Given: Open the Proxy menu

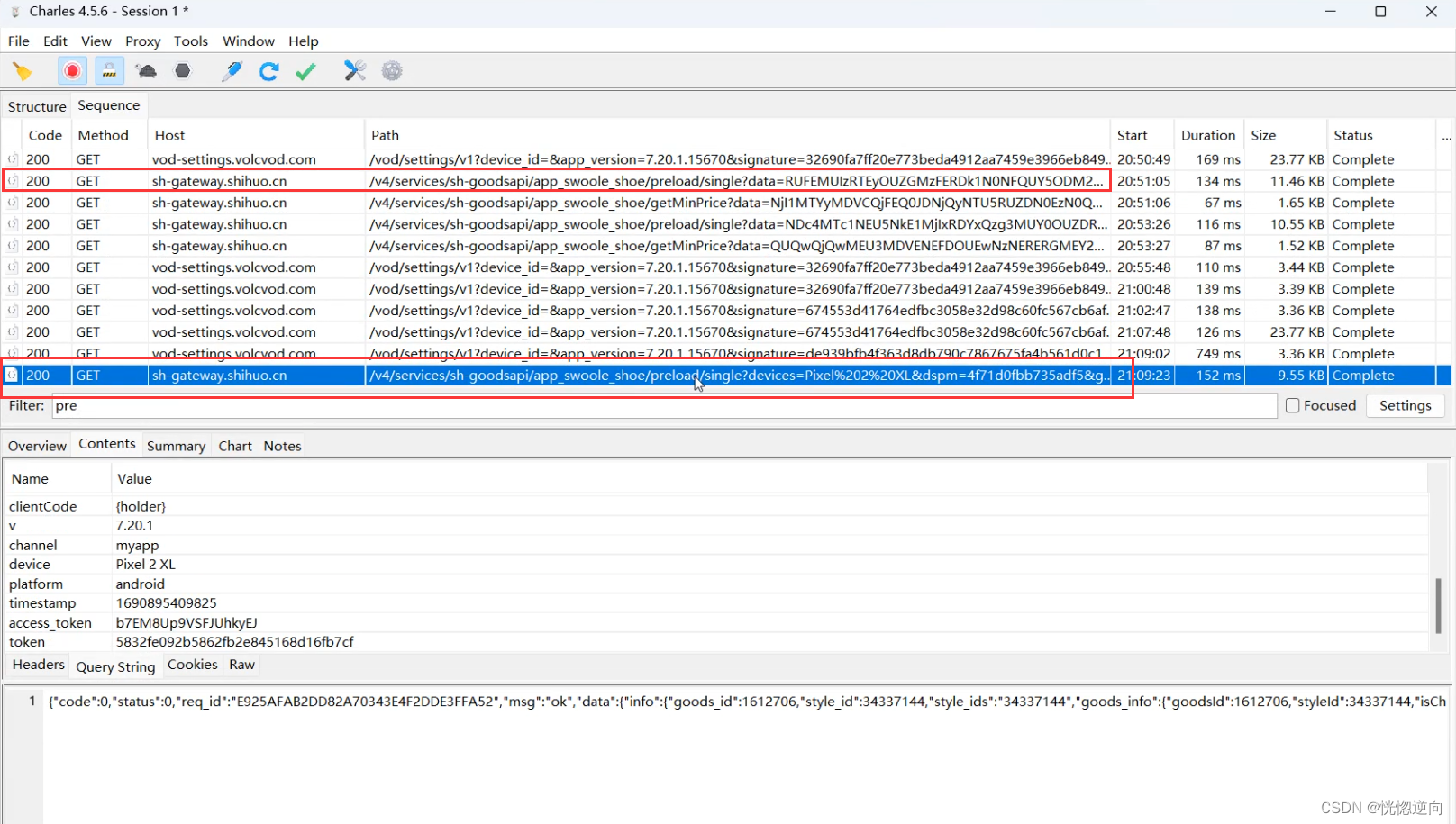Looking at the screenshot, I should tap(143, 41).
